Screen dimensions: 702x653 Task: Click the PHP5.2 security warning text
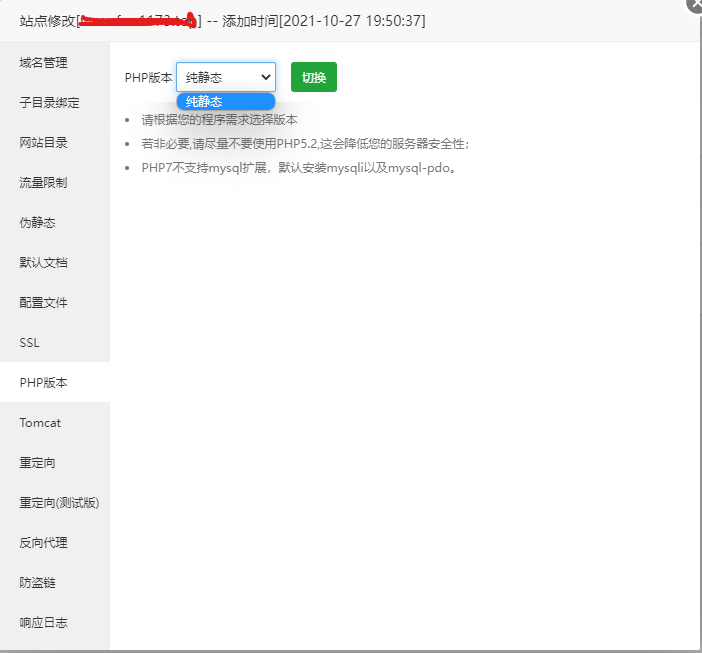coord(305,144)
